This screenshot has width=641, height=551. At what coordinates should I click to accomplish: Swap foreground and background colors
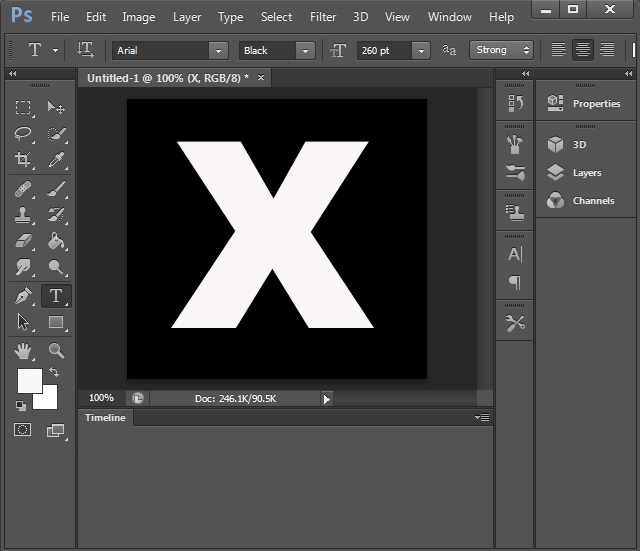click(54, 372)
